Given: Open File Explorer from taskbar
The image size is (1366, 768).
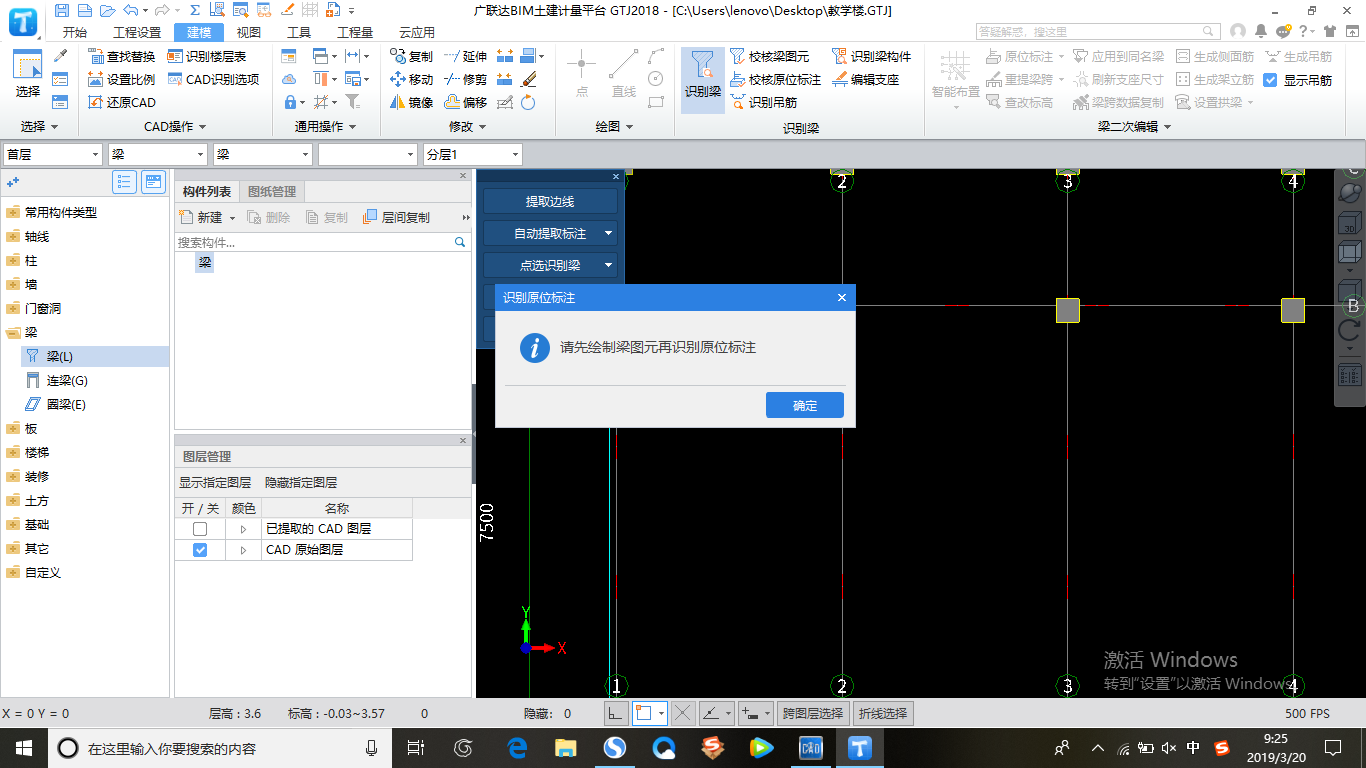Looking at the screenshot, I should pos(566,747).
